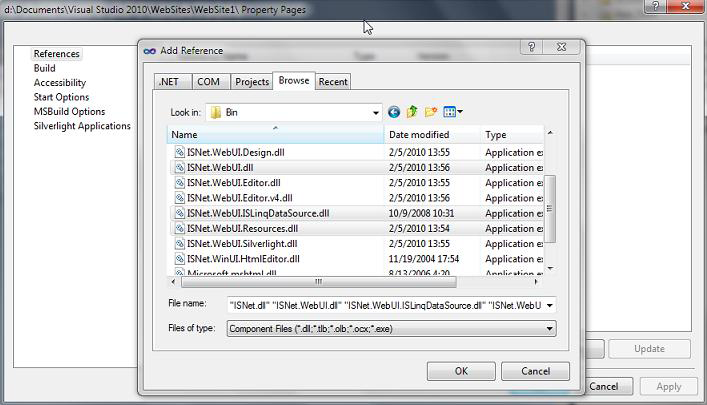Select Build in Property Pages list
707x405 pixels.
pos(45,68)
